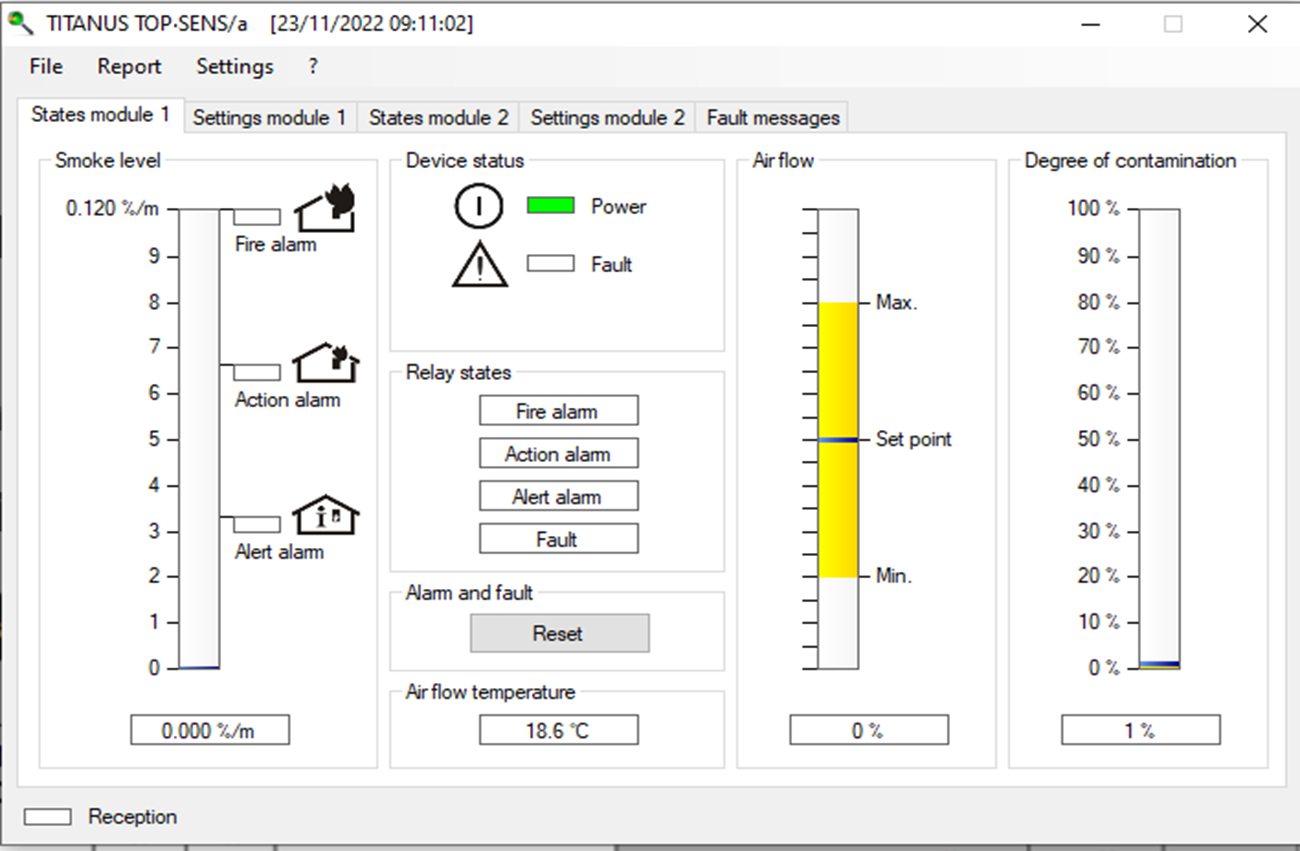1300x851 pixels.
Task: Click the TITANUS app icon in title bar
Action: [20, 24]
